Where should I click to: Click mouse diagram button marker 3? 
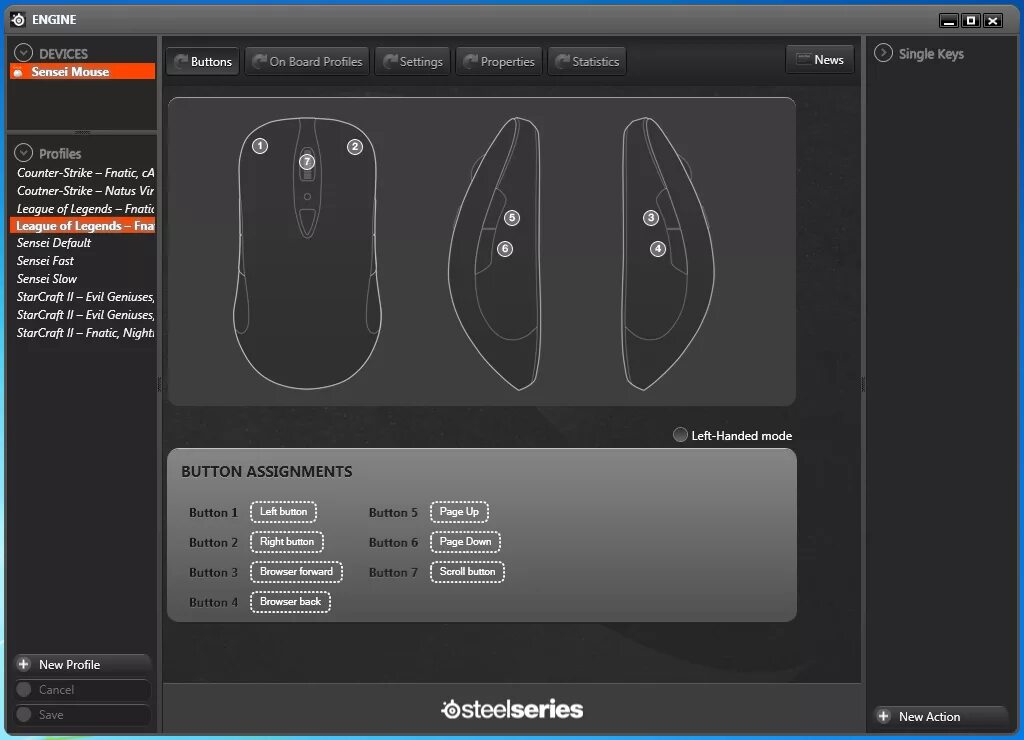(650, 217)
